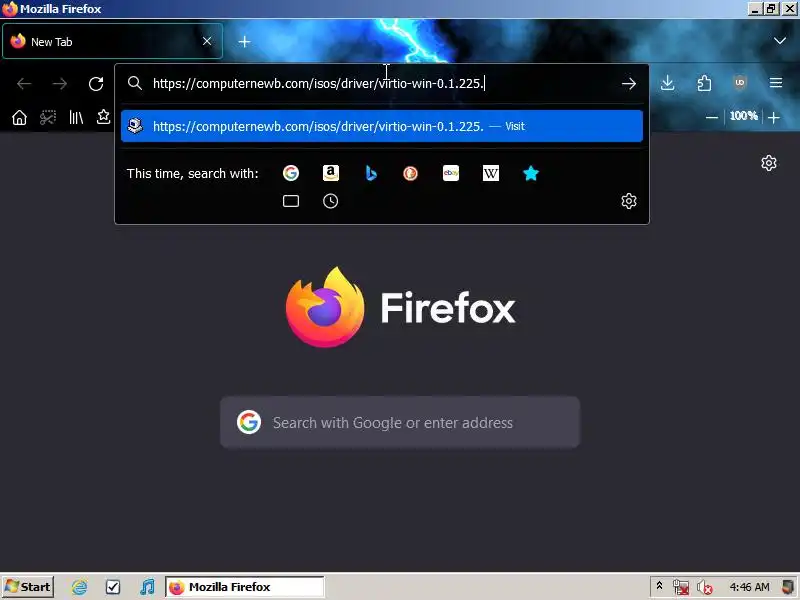Search history with the clock icon
800x600 pixels.
click(x=331, y=201)
